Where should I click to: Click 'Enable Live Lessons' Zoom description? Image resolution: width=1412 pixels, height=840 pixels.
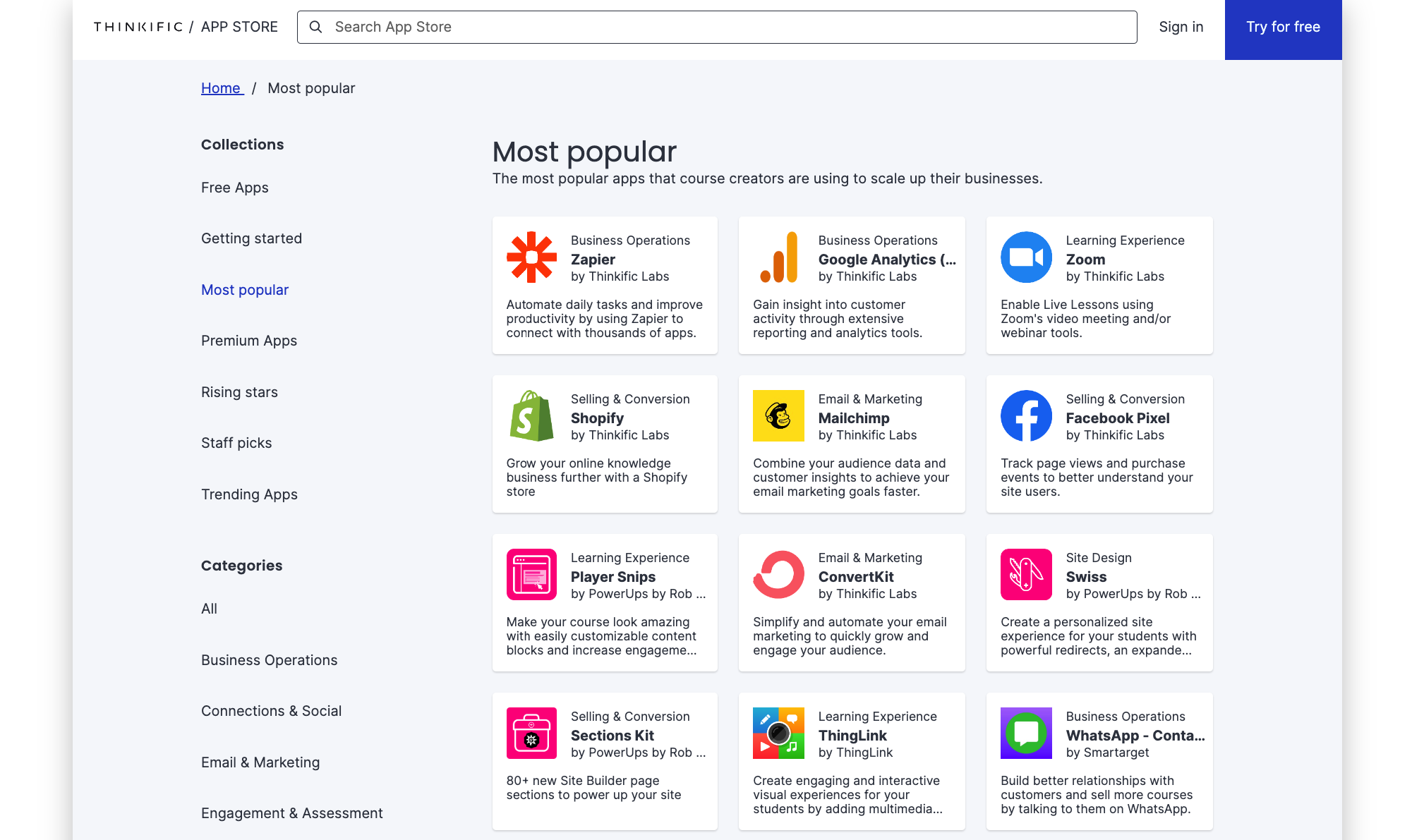click(x=1086, y=319)
